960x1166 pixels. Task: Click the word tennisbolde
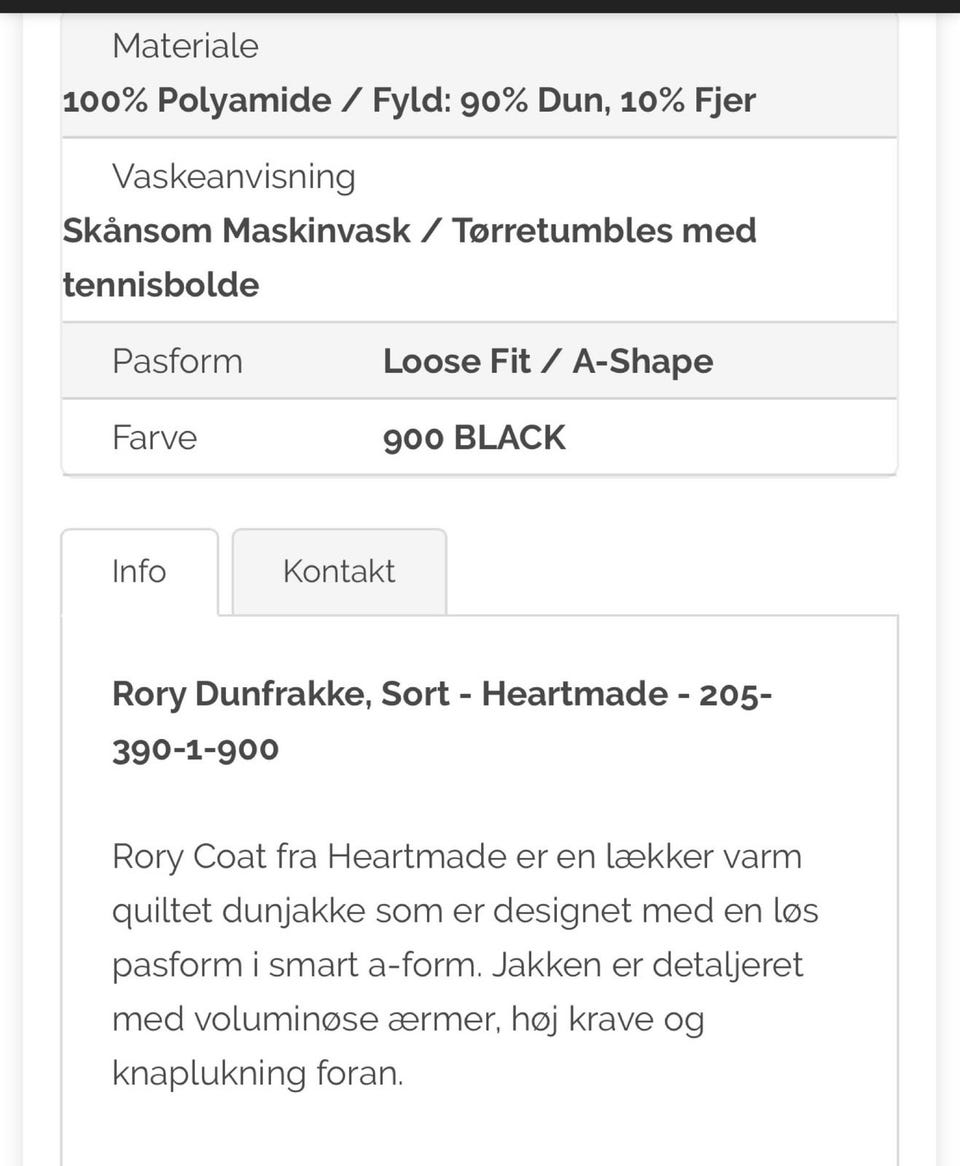(x=160, y=285)
